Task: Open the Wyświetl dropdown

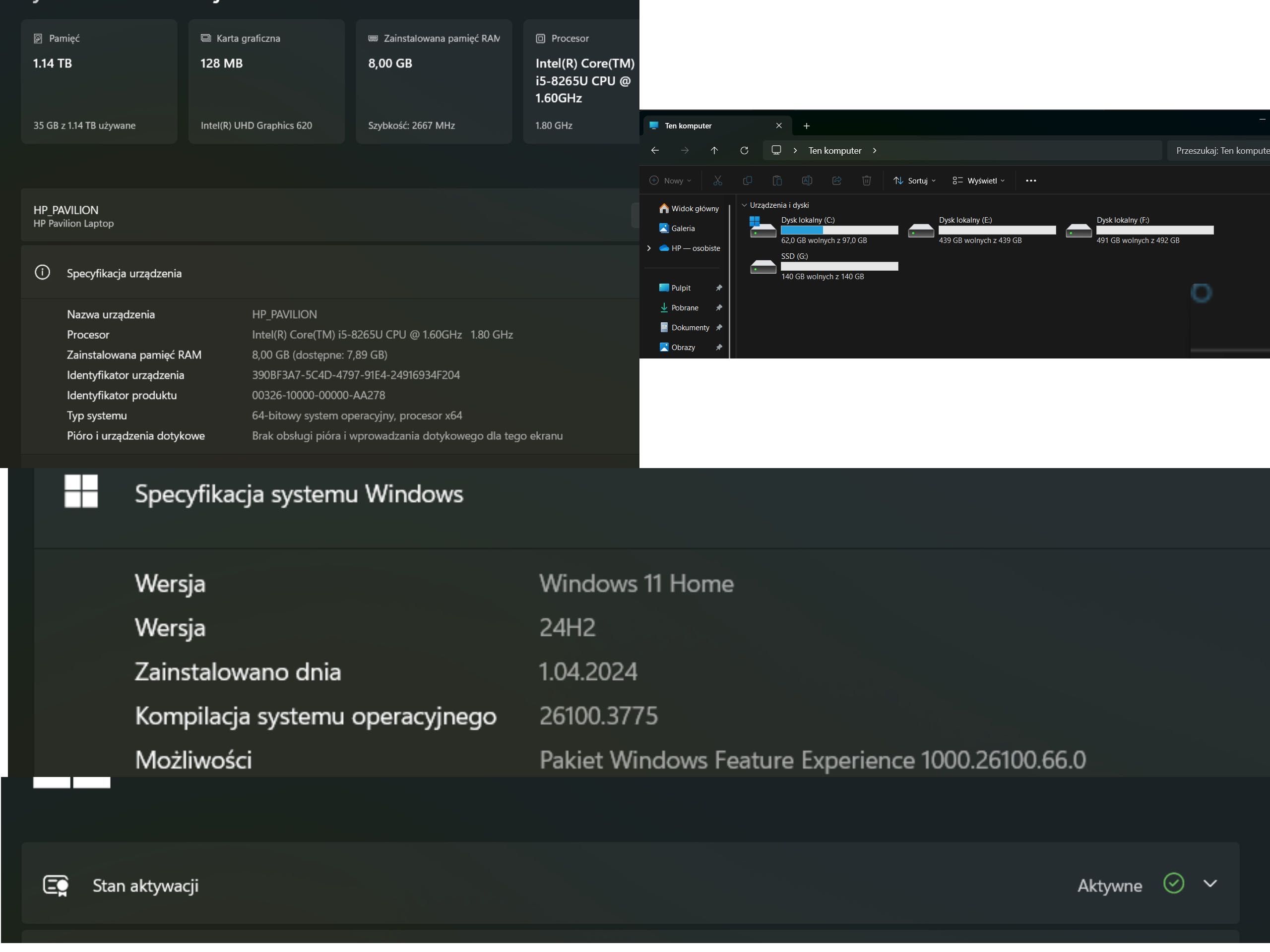Action: tap(978, 181)
